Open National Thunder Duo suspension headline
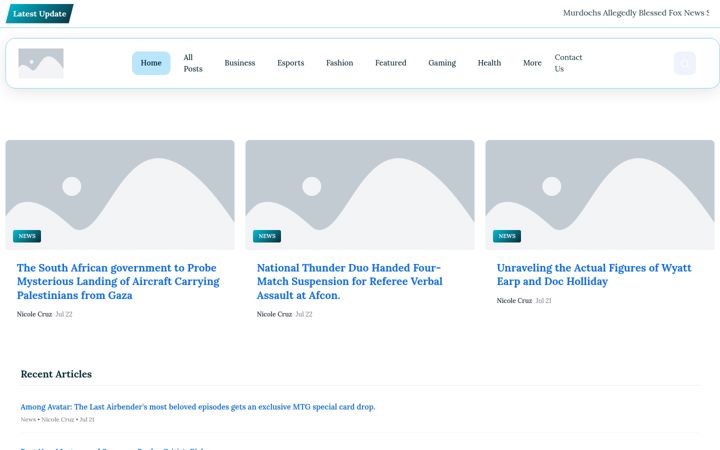This screenshot has width=720, height=450. [x=350, y=281]
